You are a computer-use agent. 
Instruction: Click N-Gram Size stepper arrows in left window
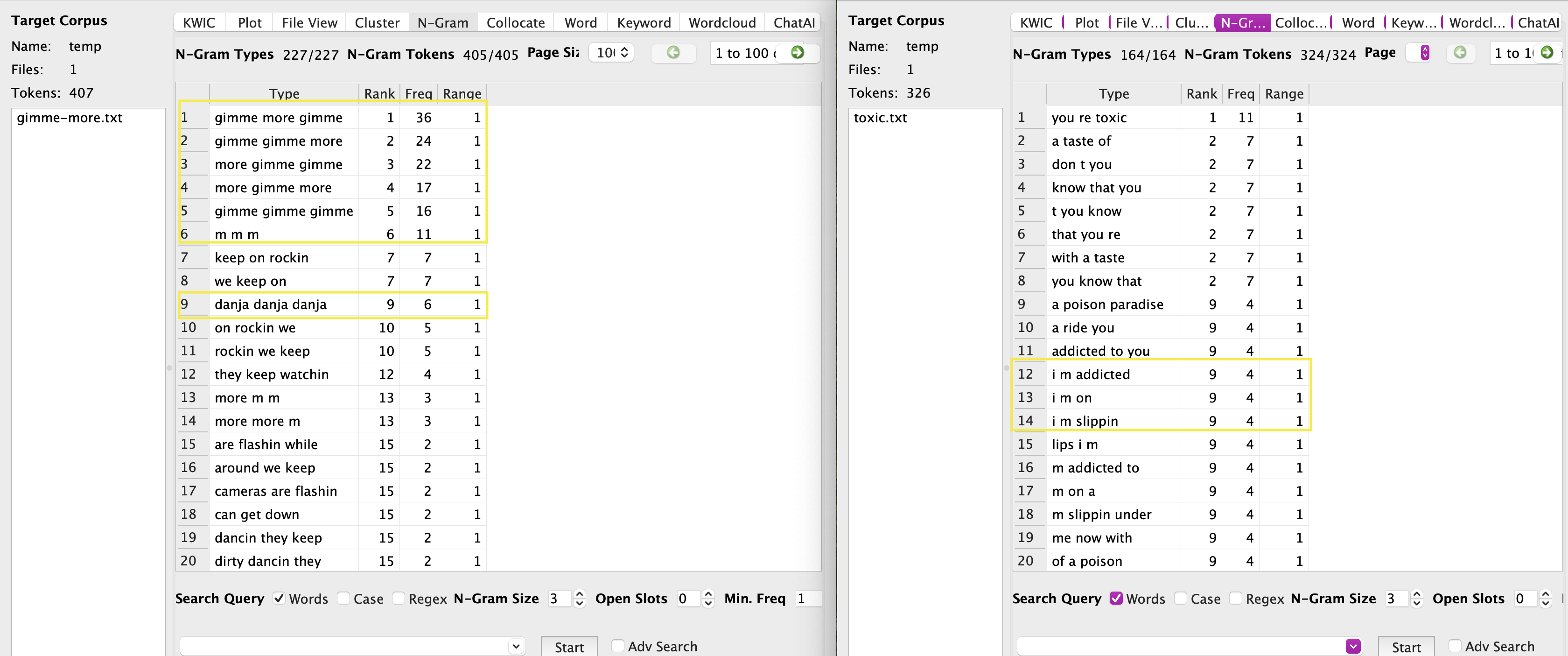click(x=580, y=599)
